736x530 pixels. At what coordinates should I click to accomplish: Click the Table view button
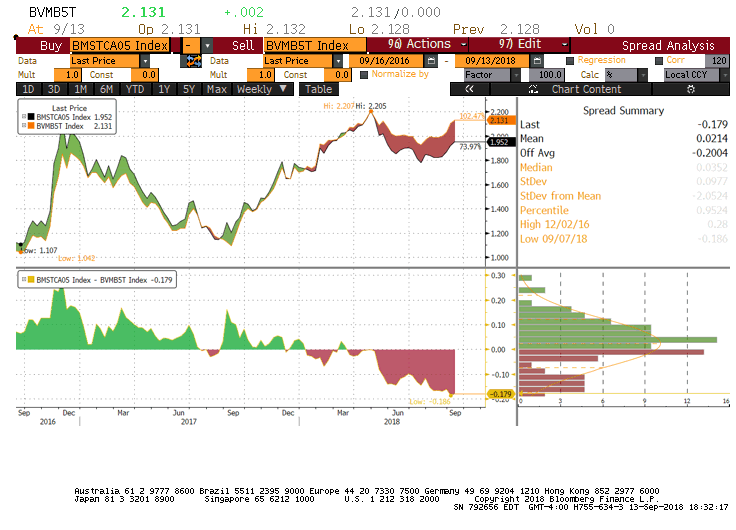(x=319, y=89)
